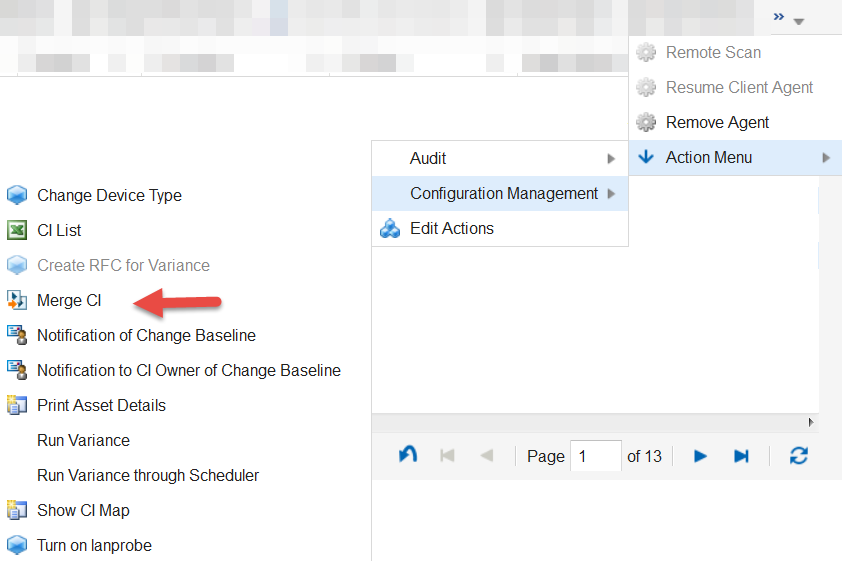Click the refresh icon in pager
This screenshot has width=842, height=561.
coord(798,456)
